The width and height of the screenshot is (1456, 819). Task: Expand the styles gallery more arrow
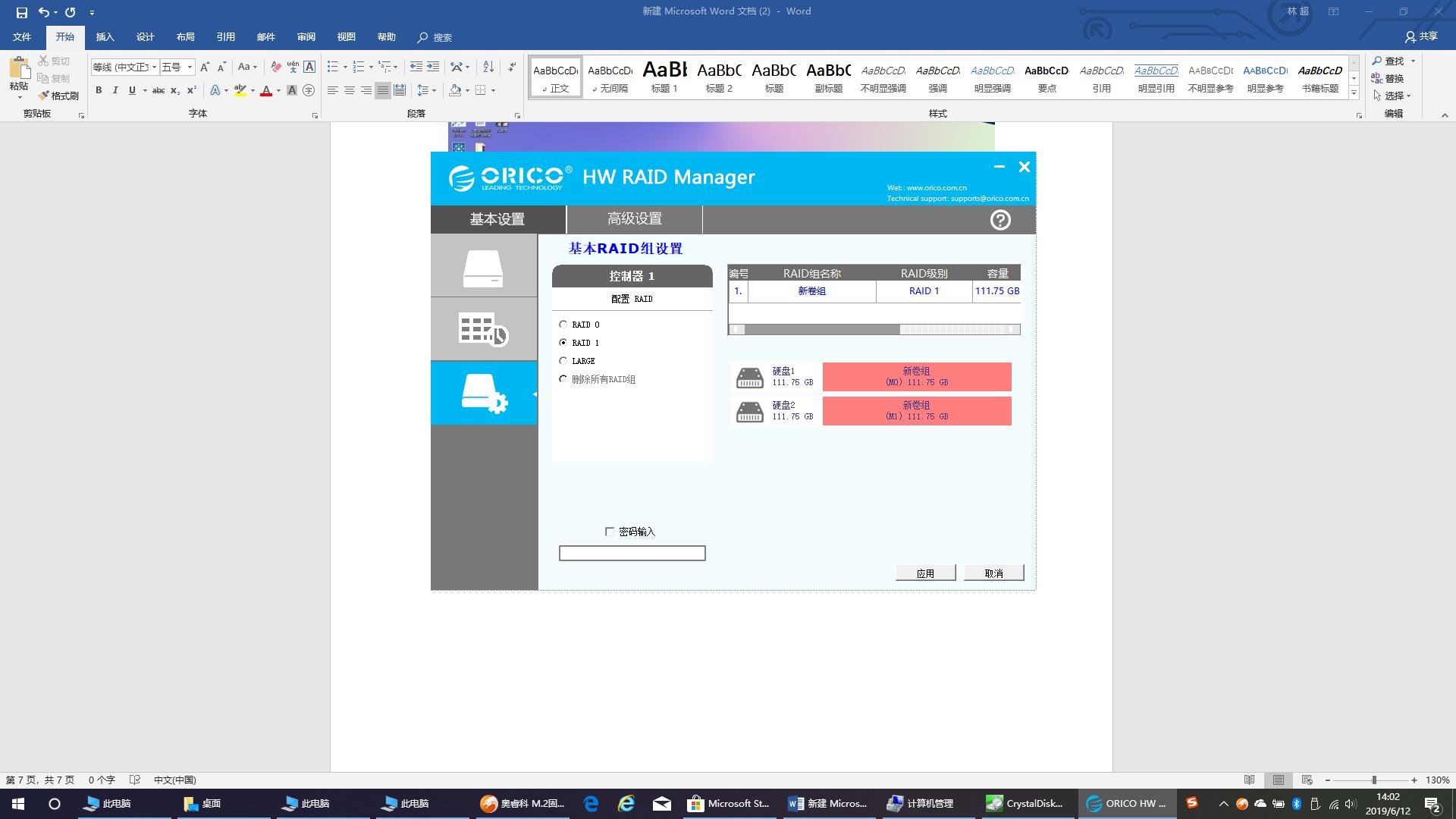click(x=1354, y=93)
